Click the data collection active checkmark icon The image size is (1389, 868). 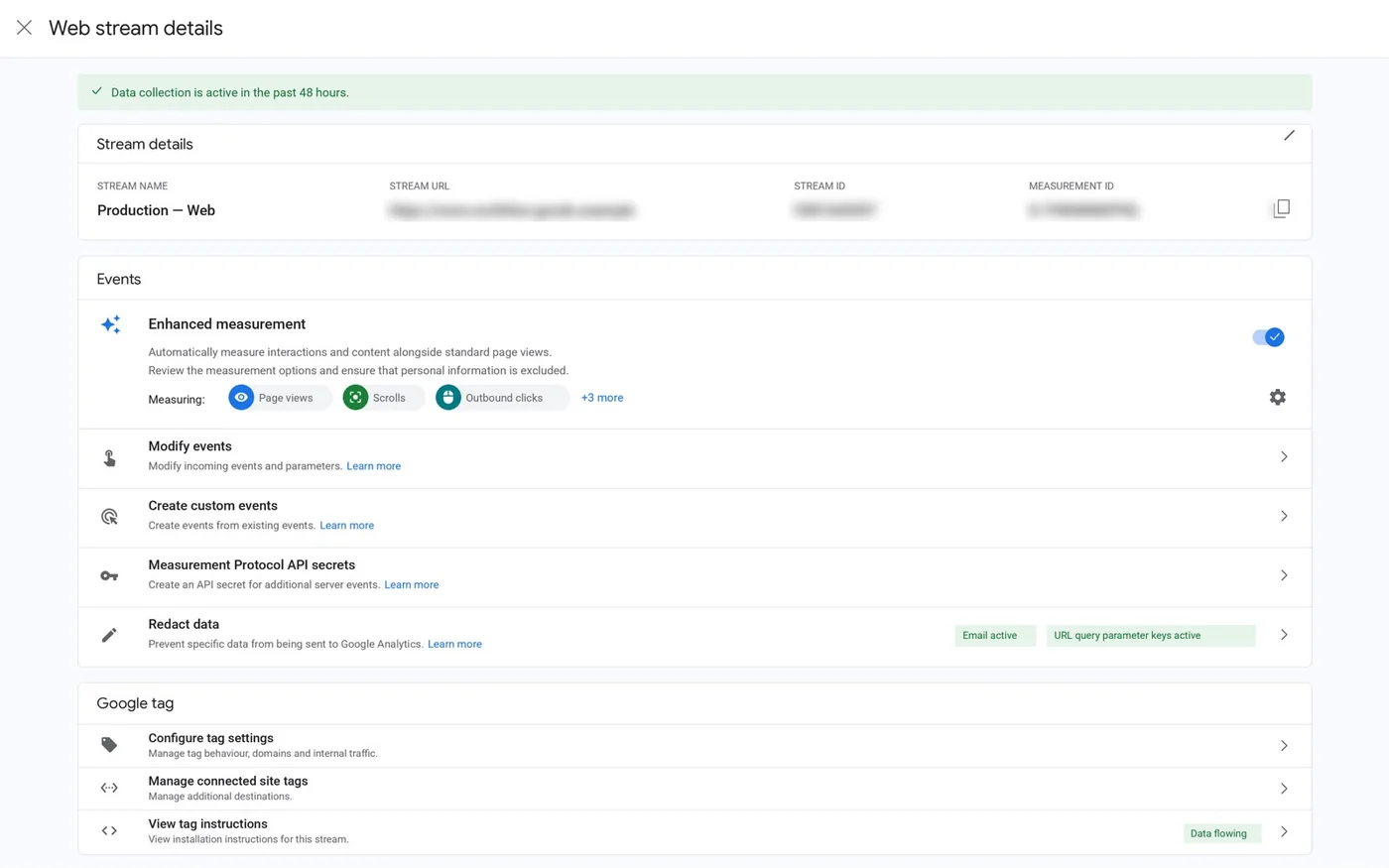point(97,91)
